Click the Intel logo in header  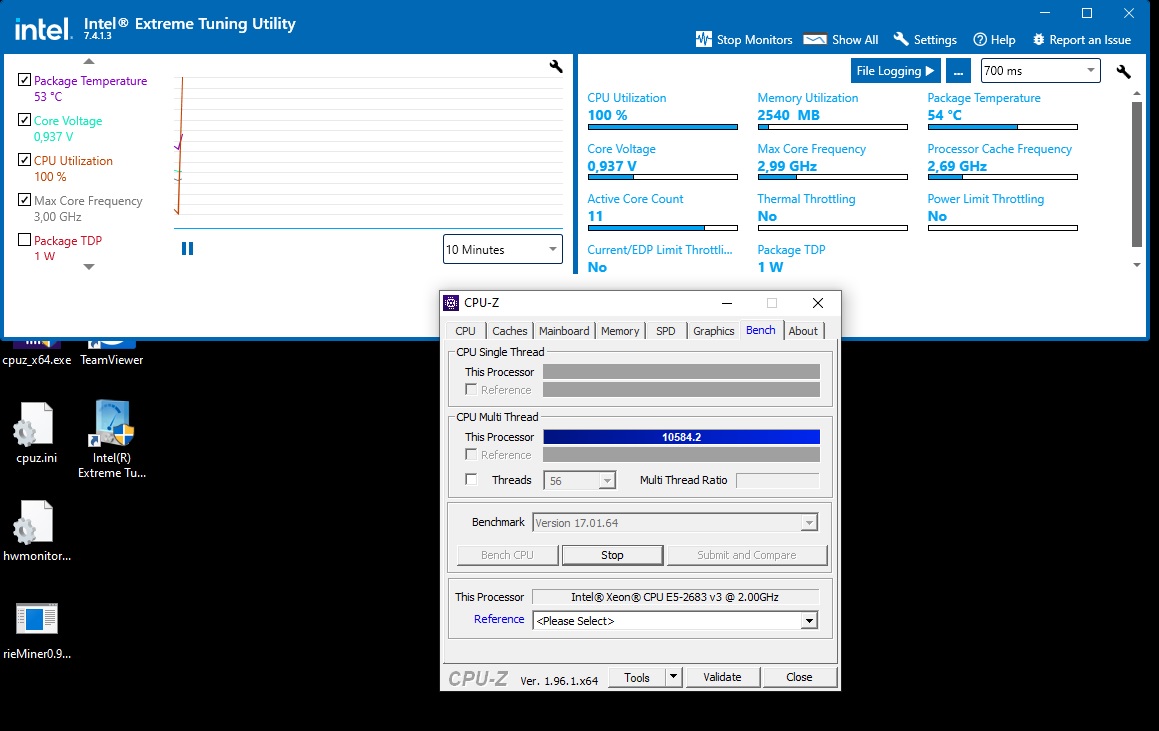click(x=43, y=29)
